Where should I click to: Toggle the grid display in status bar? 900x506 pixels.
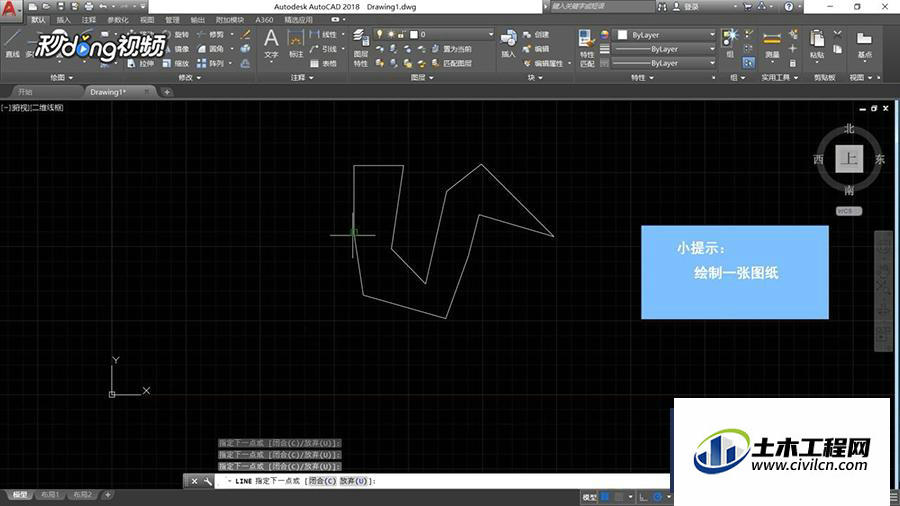click(604, 497)
